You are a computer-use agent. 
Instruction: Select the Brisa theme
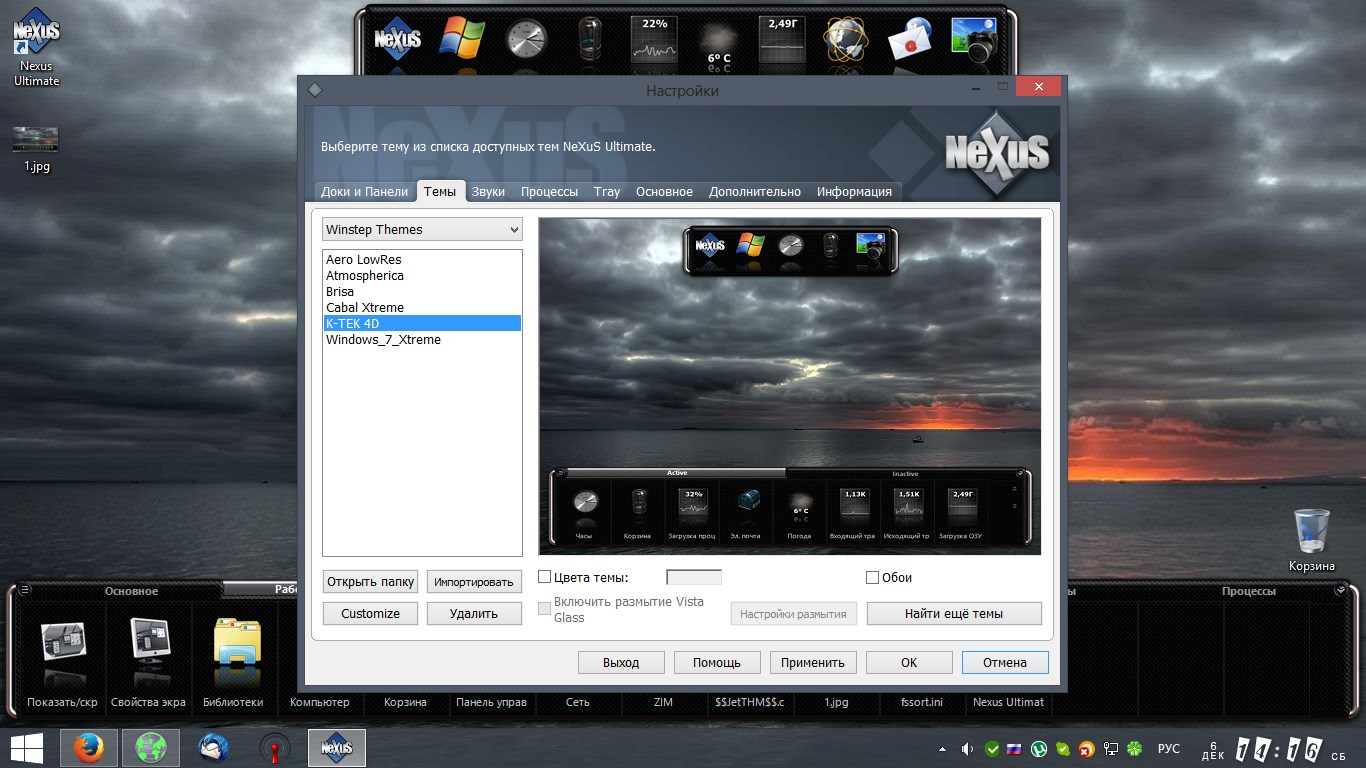tap(422, 292)
